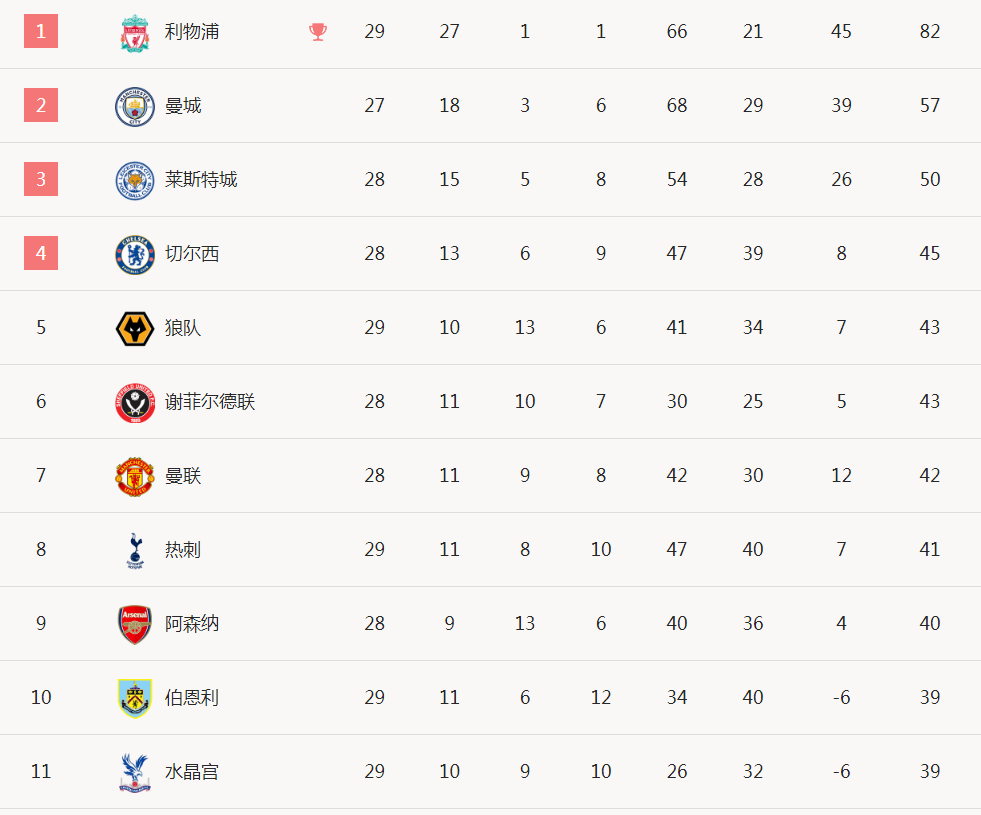The image size is (981, 815).
Task: Click the Arsenal cannon badge
Action: [135, 624]
